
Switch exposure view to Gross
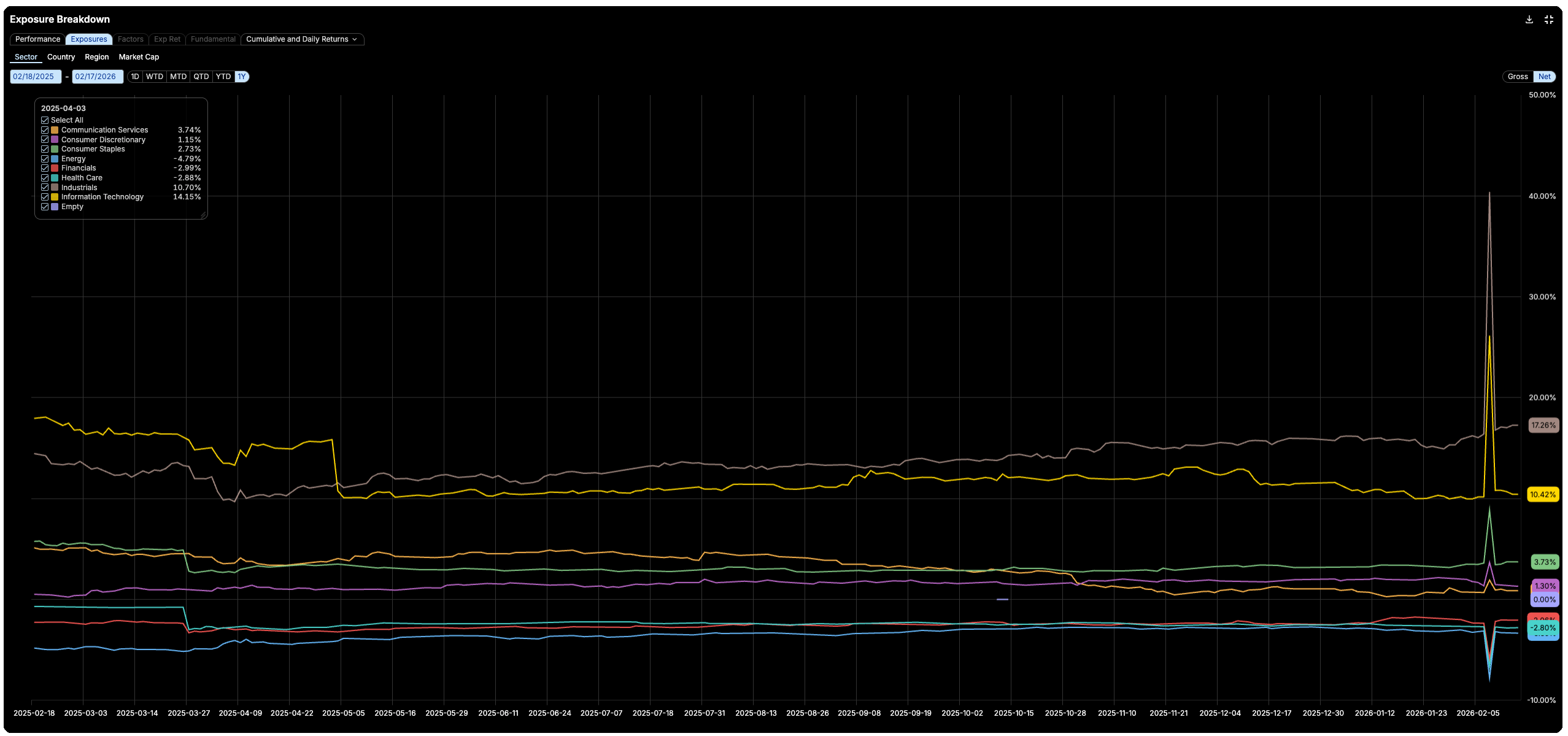tap(1518, 77)
